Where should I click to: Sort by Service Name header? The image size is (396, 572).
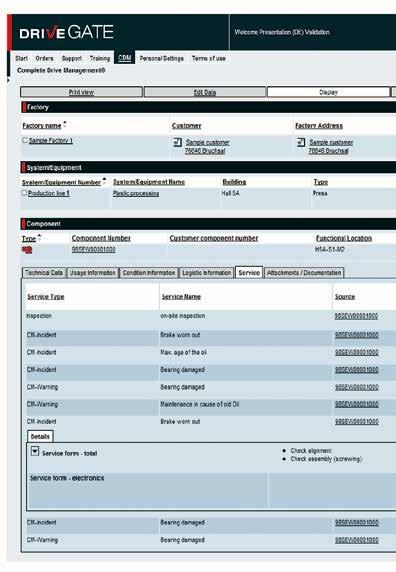(x=181, y=297)
